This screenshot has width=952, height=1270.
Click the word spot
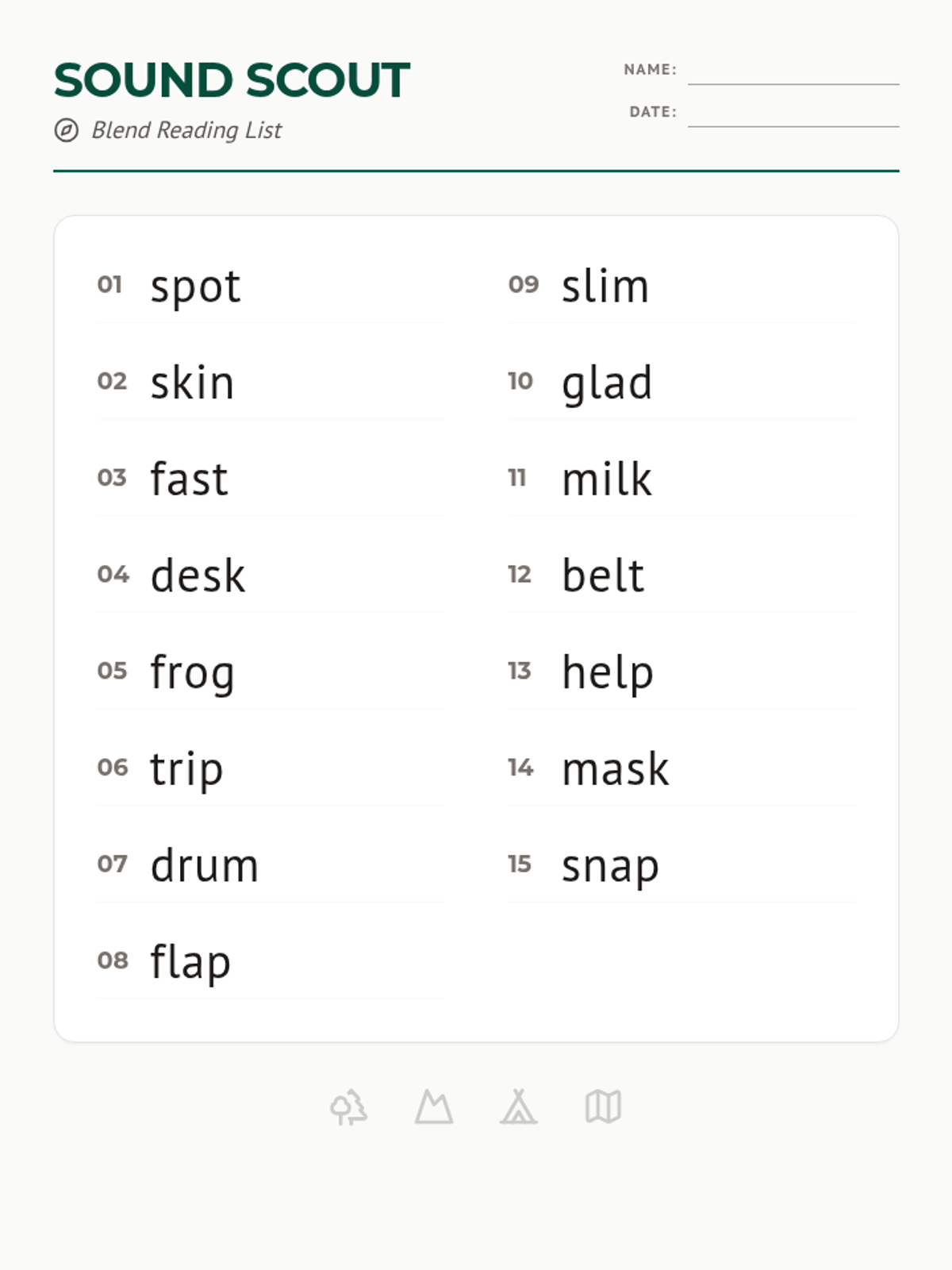(195, 287)
